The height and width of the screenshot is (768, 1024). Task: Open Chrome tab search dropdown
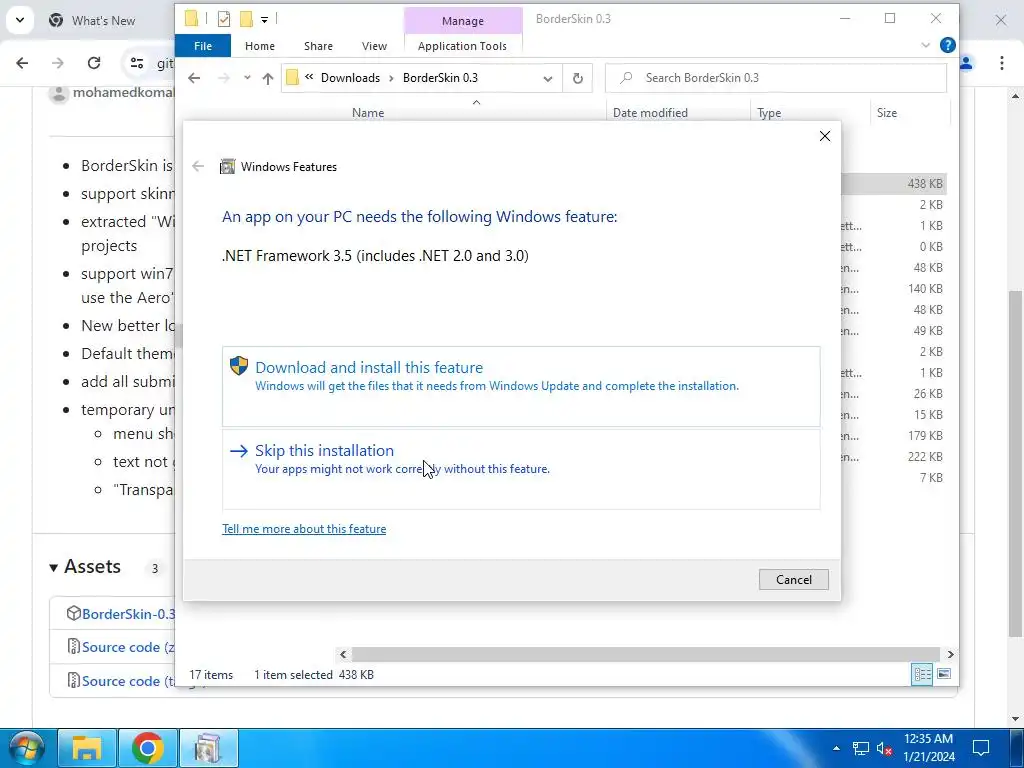[x=20, y=20]
